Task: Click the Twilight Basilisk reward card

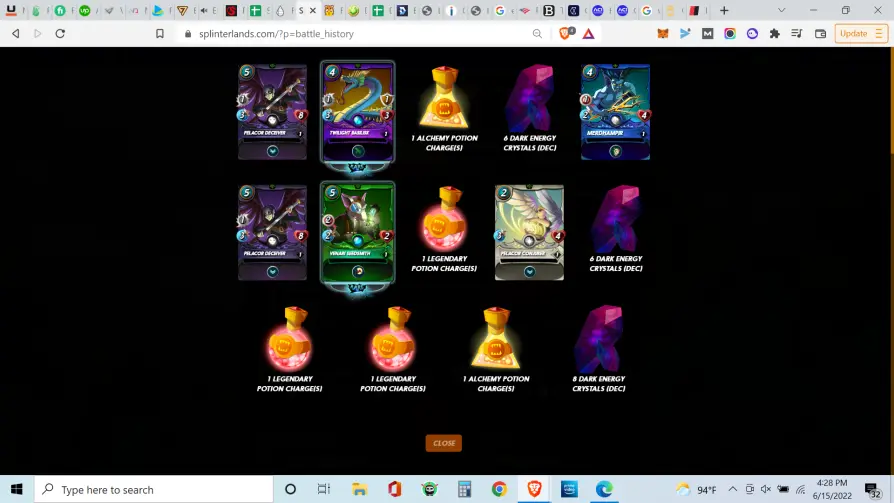Action: coord(357,112)
